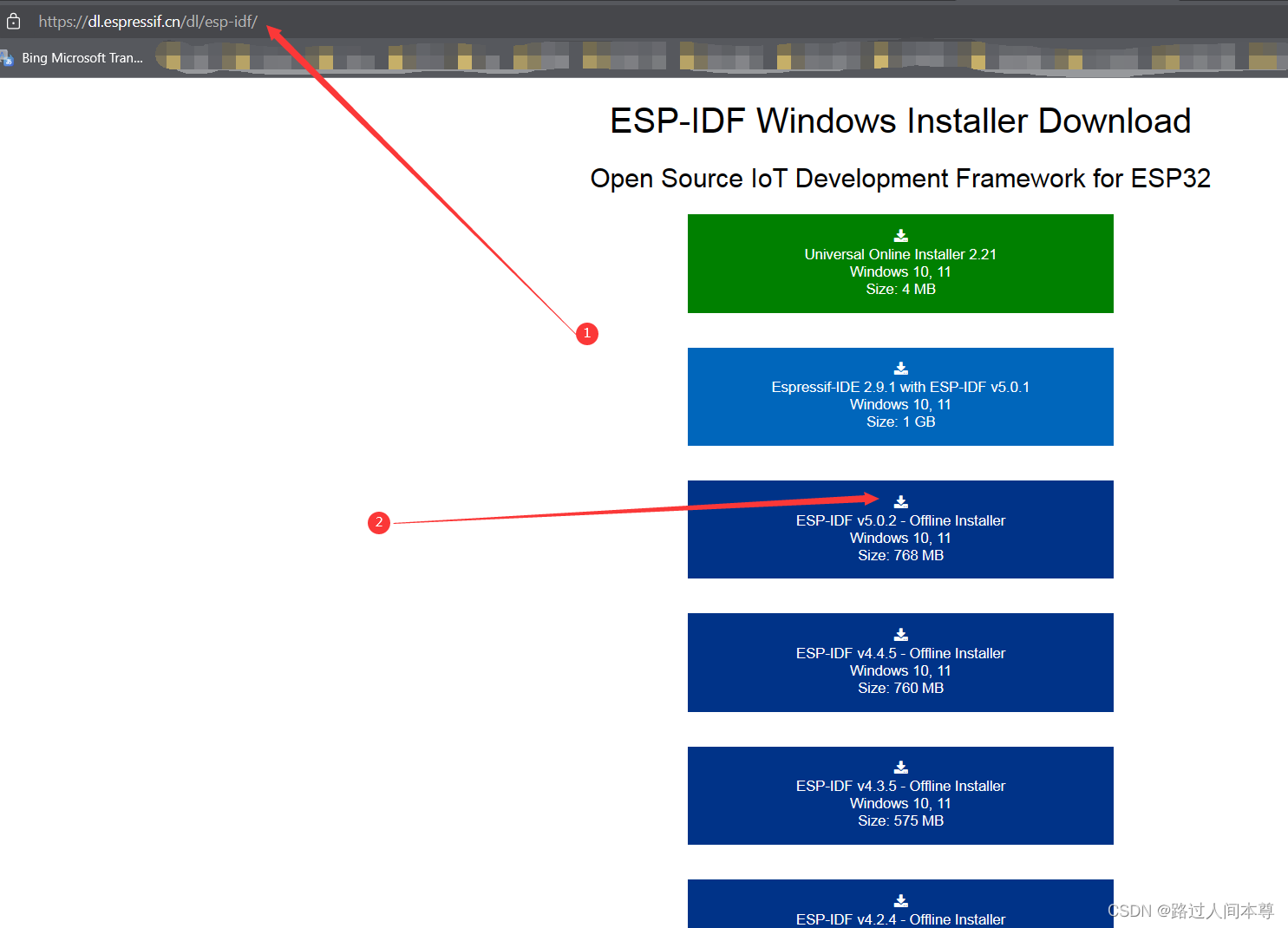Download ESP-IDF v4.3.5 Offline Installer
The height and width of the screenshot is (928, 1288).
click(x=900, y=795)
